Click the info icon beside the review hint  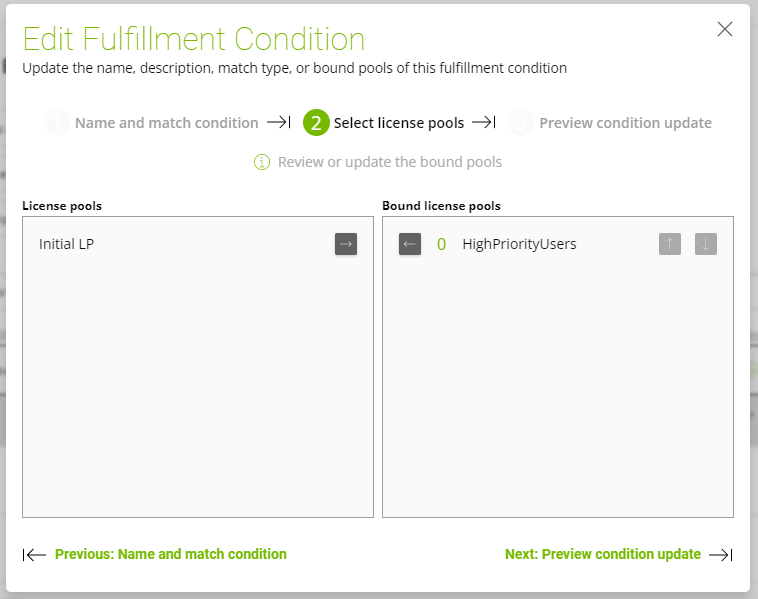pyautogui.click(x=262, y=162)
